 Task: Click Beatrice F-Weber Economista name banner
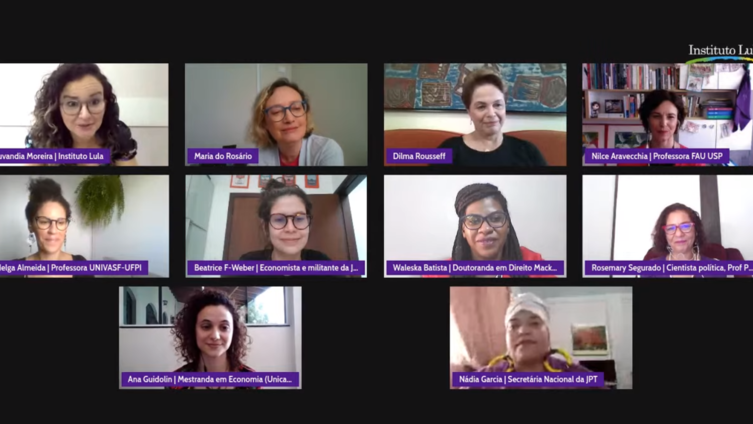[276, 268]
